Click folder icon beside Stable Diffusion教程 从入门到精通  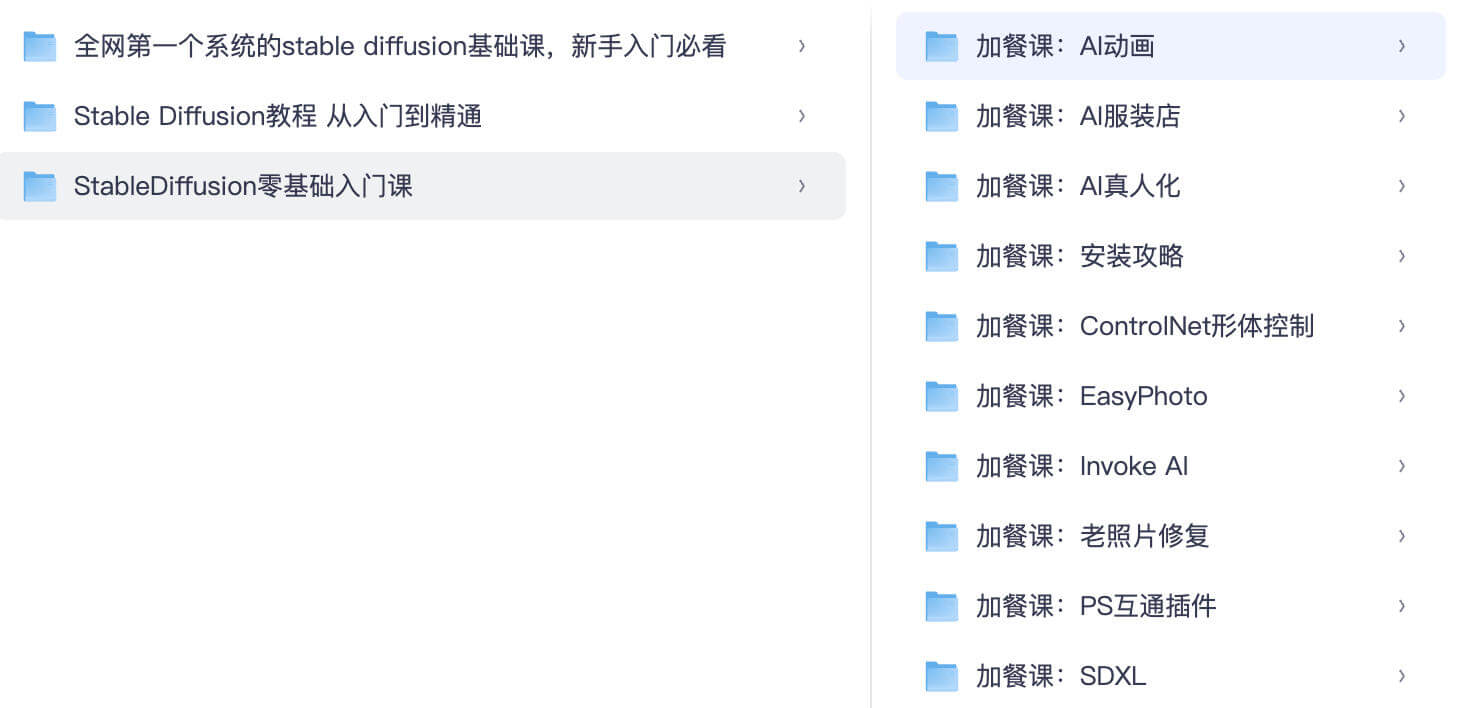[40, 116]
